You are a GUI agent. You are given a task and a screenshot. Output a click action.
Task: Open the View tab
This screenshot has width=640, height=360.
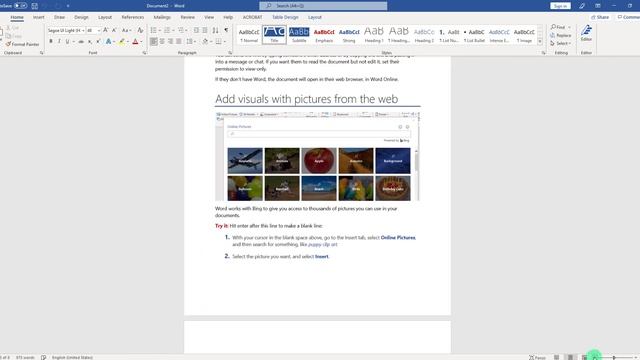[209, 17]
